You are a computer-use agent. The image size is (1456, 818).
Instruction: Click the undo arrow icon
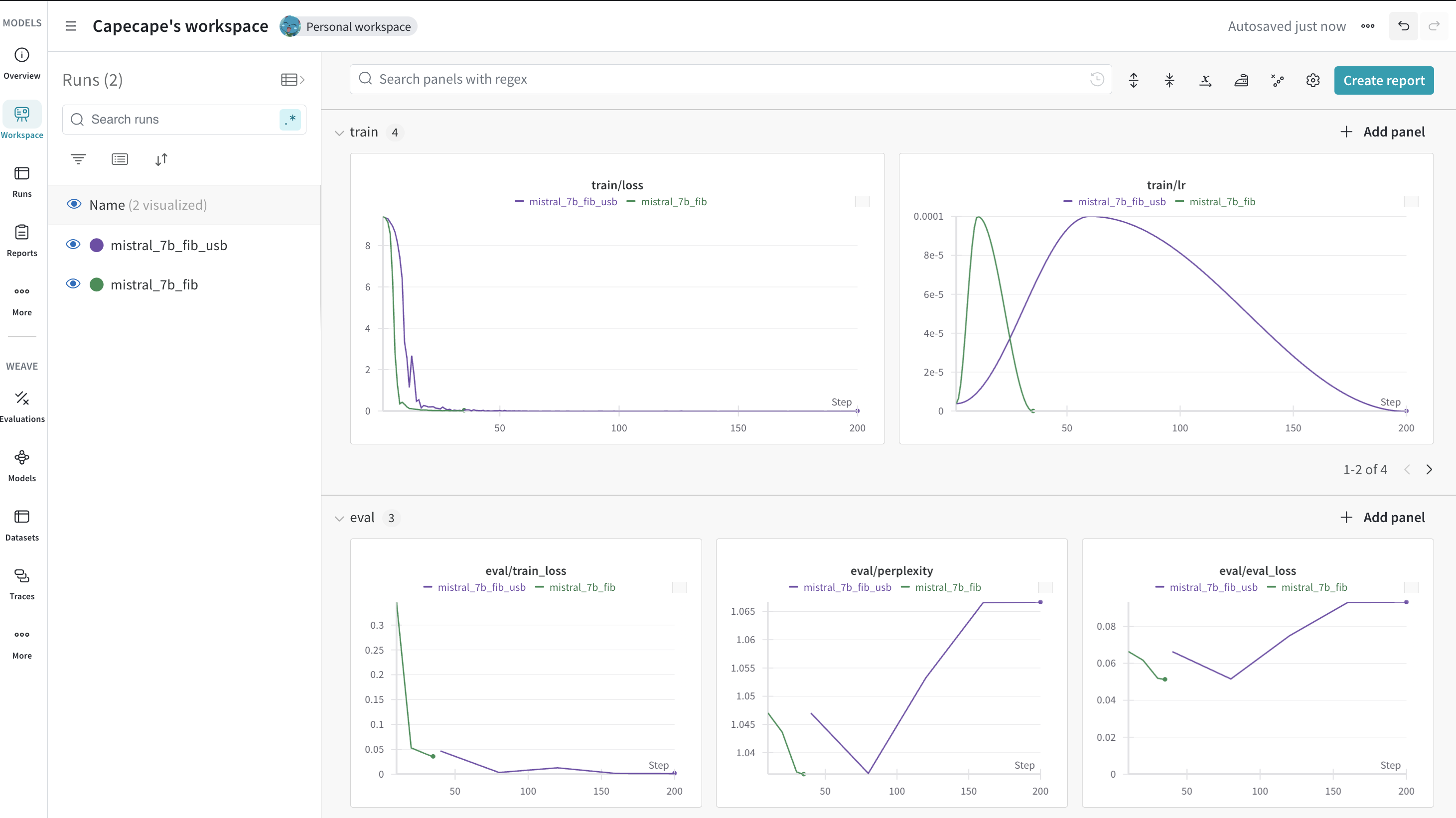[1404, 26]
